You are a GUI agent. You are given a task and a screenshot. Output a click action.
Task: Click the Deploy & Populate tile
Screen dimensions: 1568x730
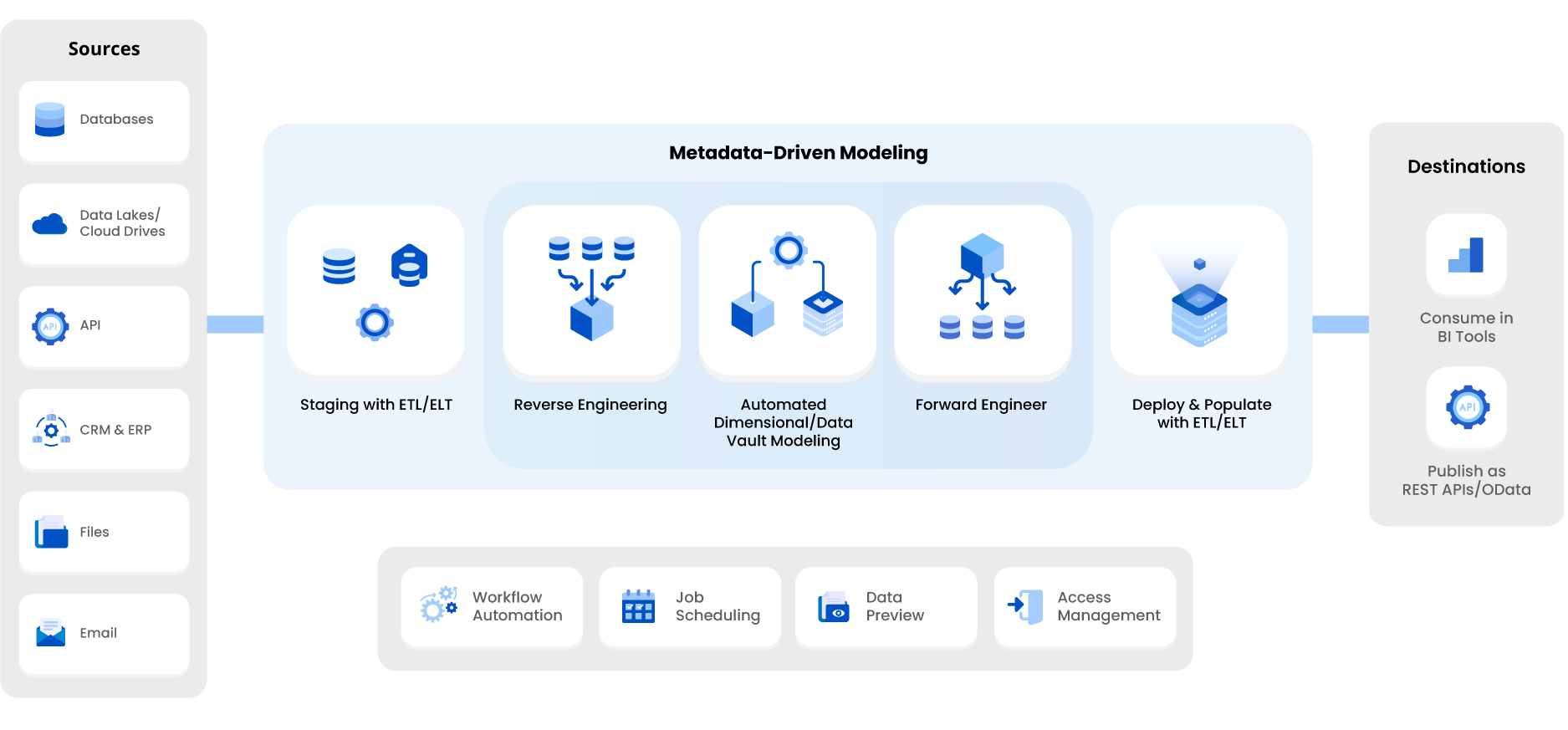pos(1198,291)
